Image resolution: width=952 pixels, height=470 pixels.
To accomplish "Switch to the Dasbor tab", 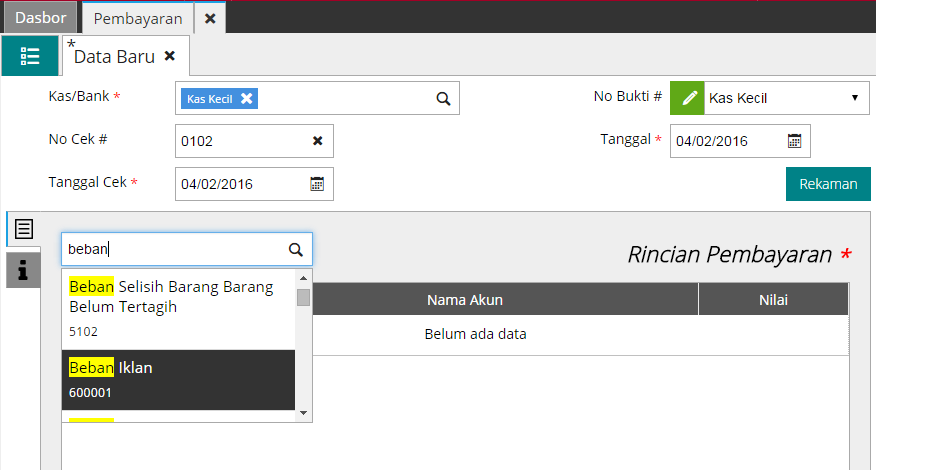I will 41,18.
